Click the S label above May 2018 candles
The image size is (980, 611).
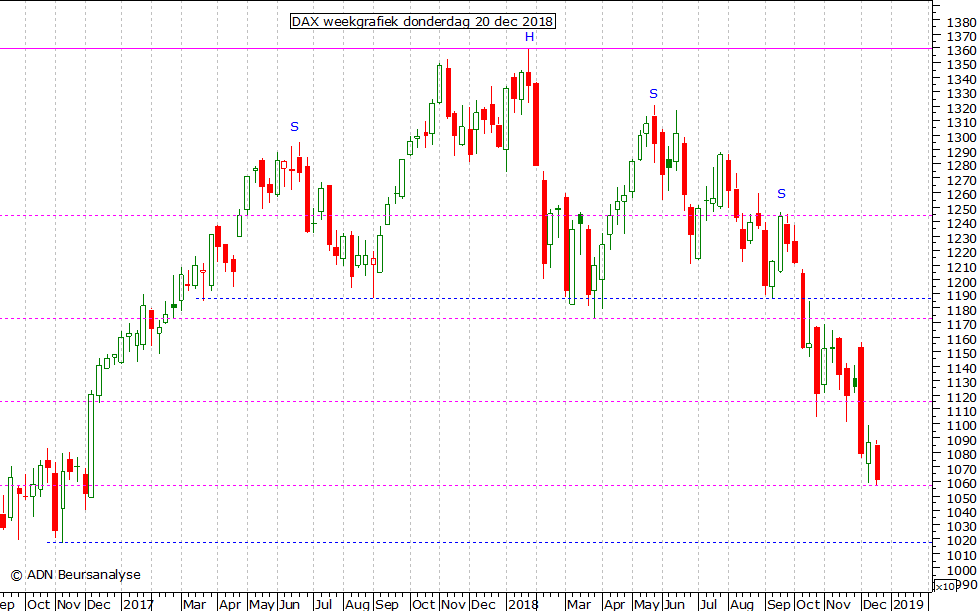[653, 94]
